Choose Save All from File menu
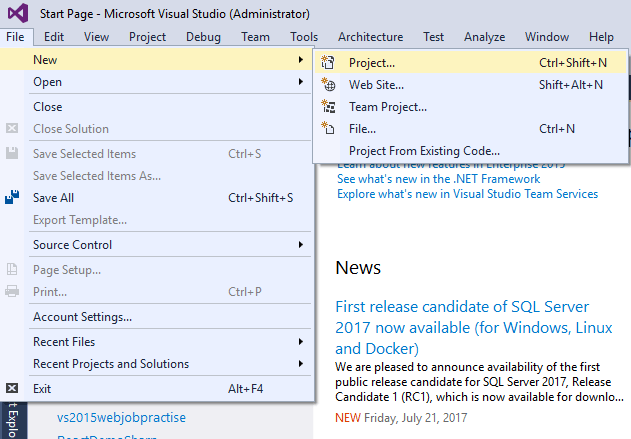This screenshot has height=439, width=631. click(x=157, y=198)
